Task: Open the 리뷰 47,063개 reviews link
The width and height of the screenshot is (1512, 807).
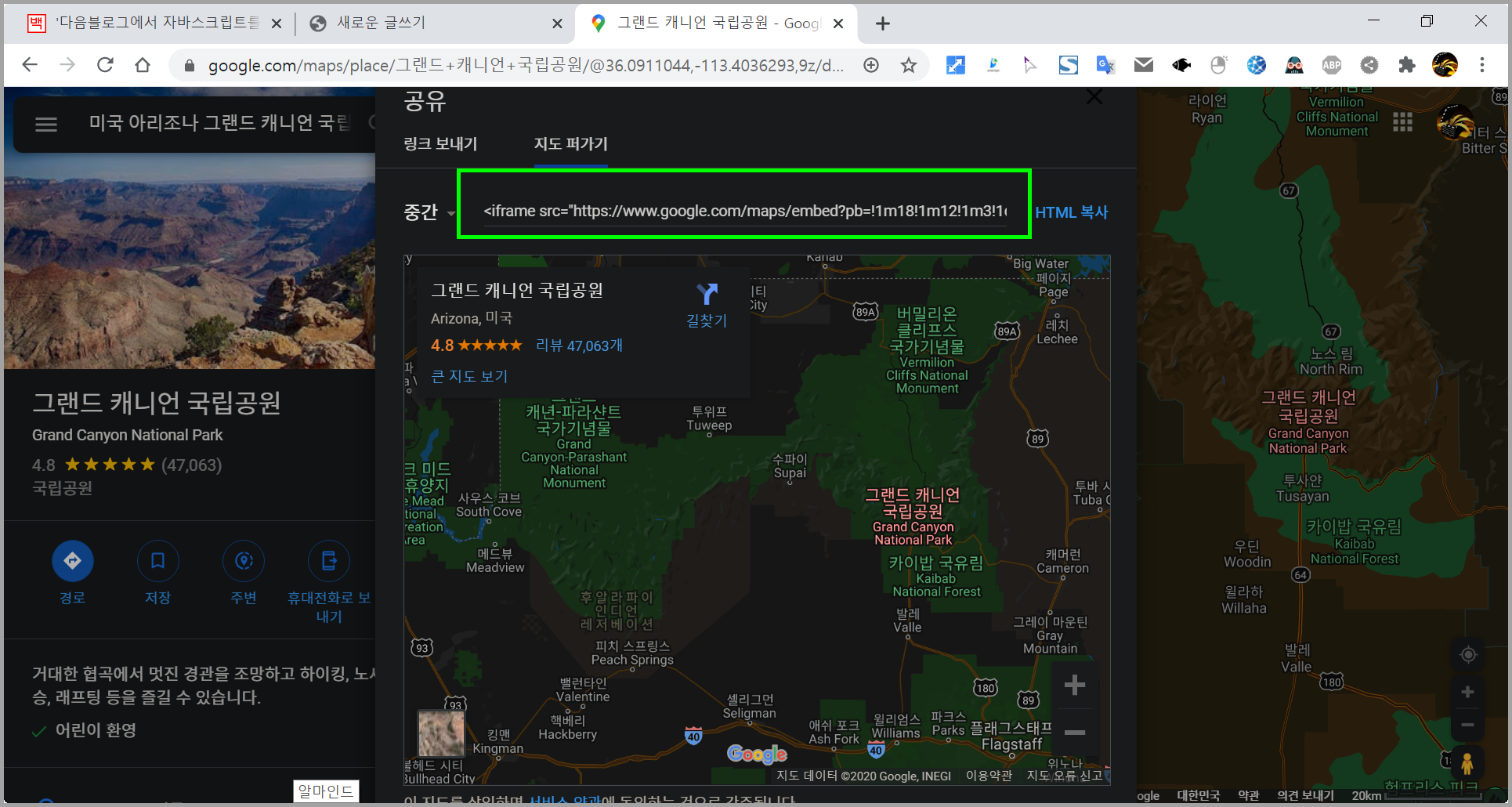Action: coord(579,346)
